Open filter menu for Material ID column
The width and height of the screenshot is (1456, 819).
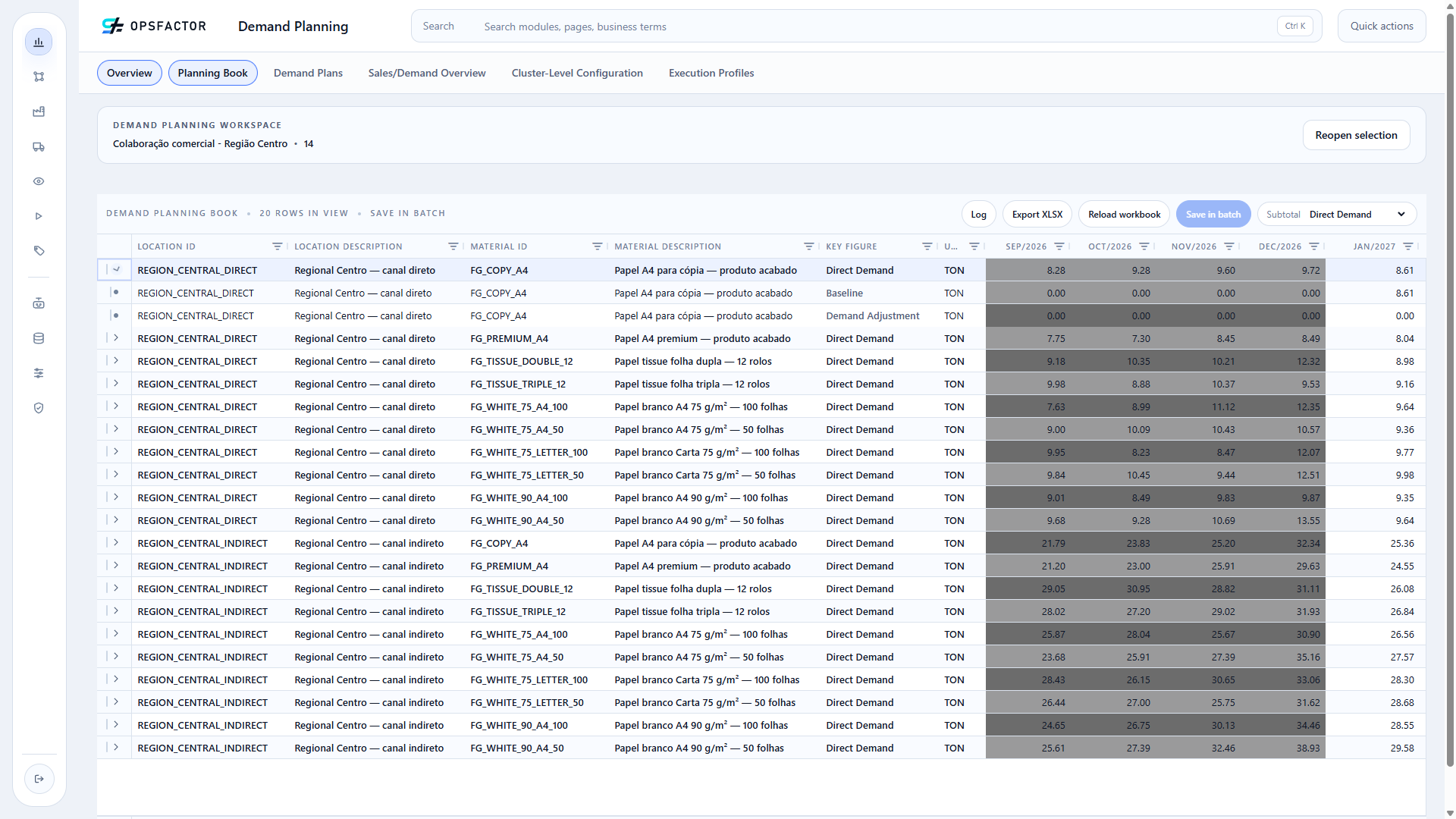tap(597, 246)
